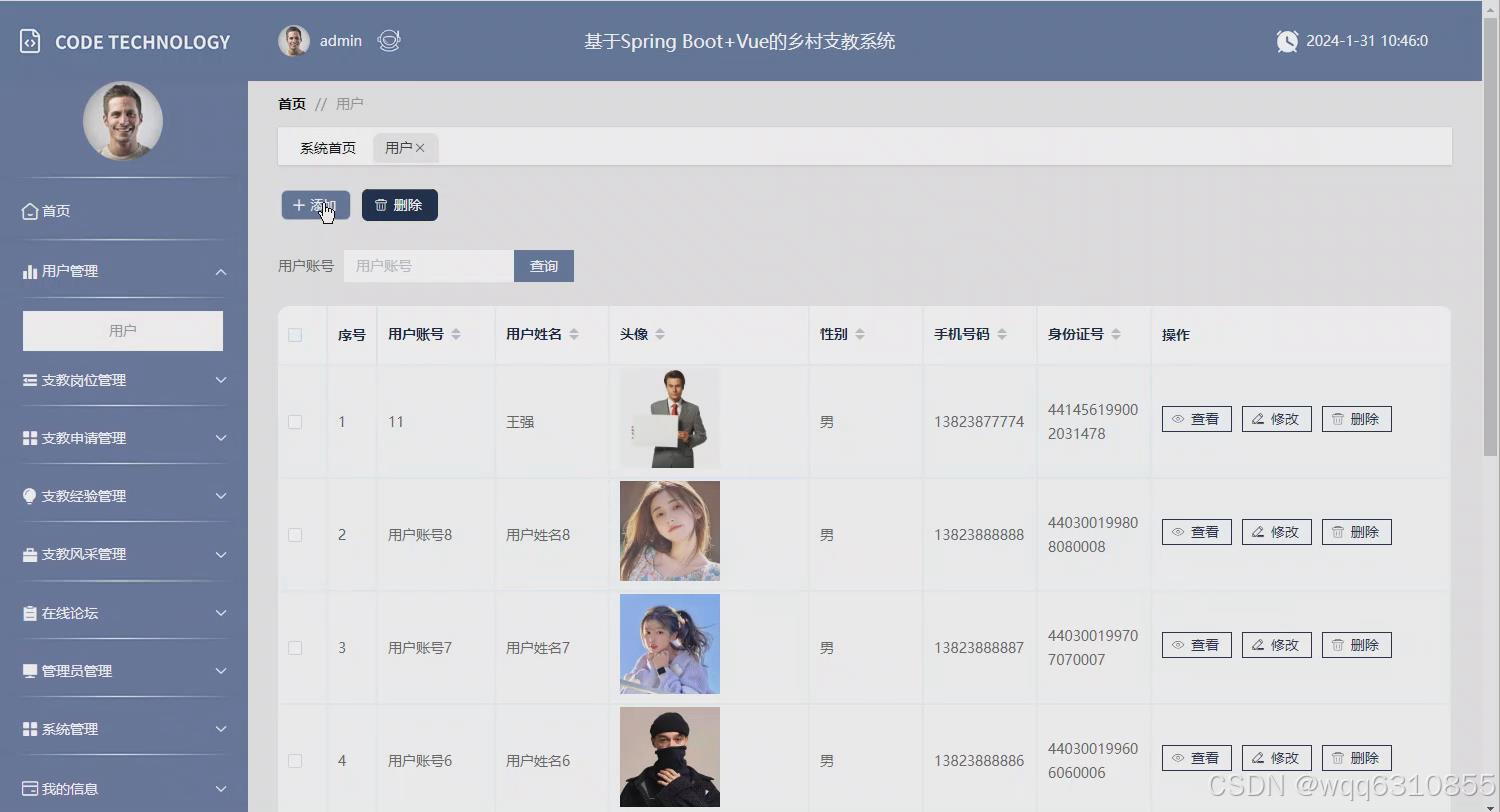1500x812 pixels.
Task: Open 王强's avatar photo
Action: pos(670,418)
